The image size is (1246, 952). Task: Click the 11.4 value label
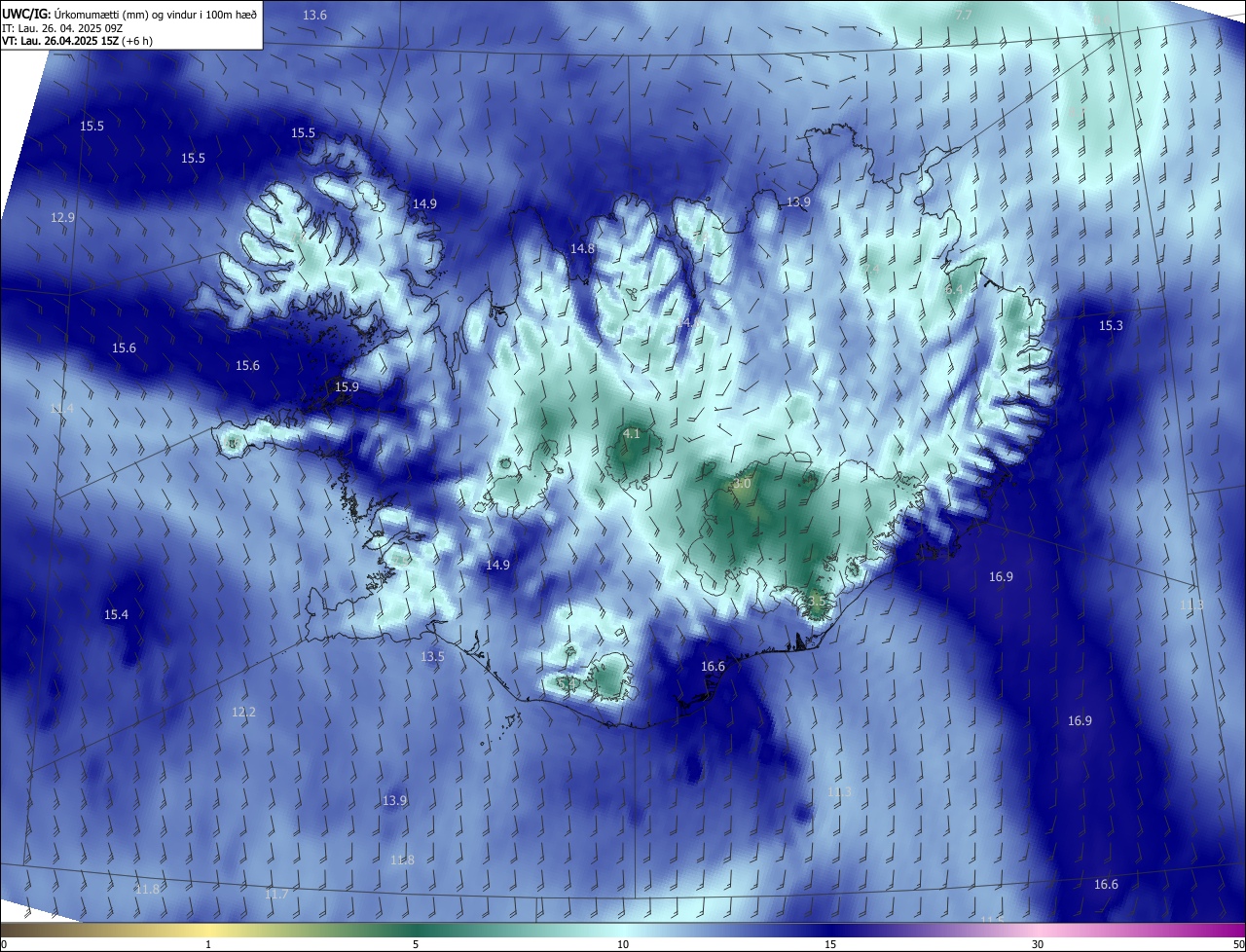pyautogui.click(x=61, y=409)
